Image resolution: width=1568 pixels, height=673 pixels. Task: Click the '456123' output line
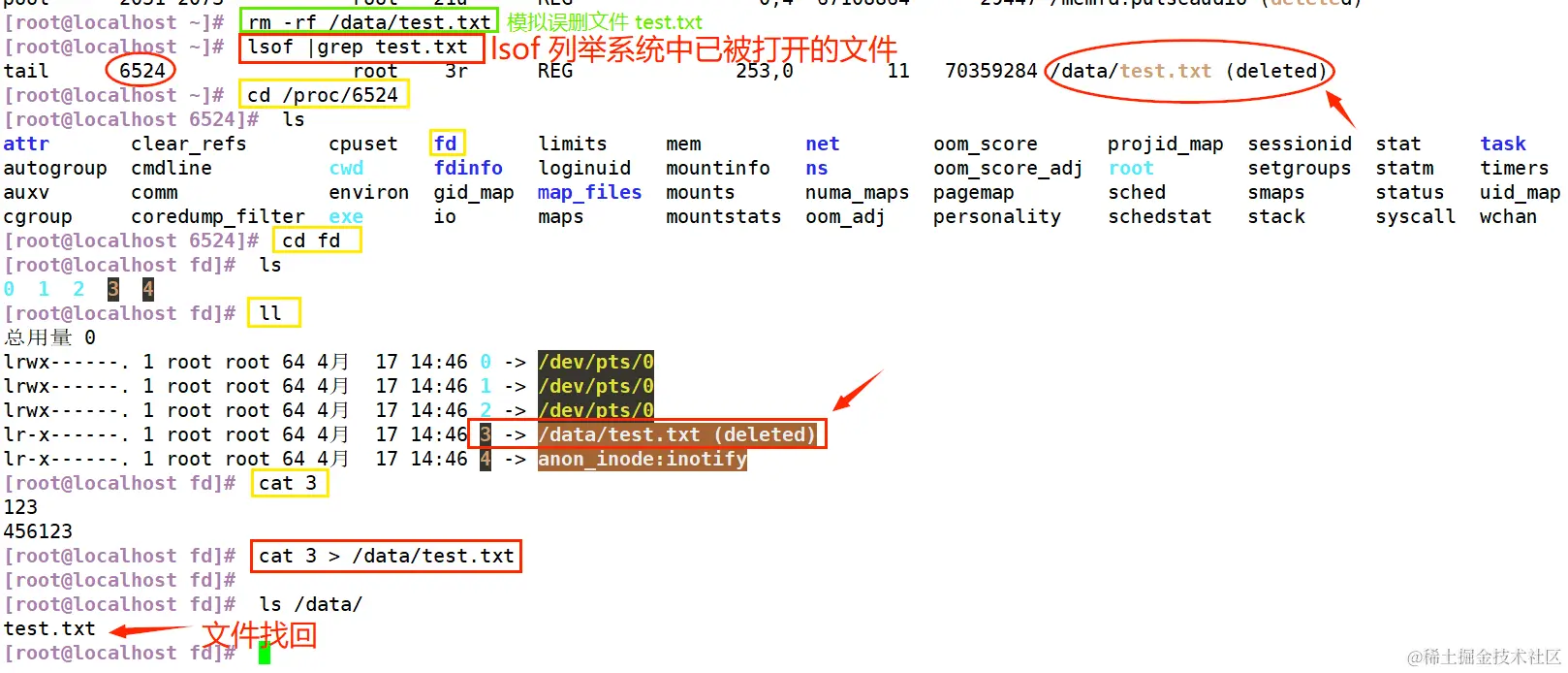[x=38, y=531]
